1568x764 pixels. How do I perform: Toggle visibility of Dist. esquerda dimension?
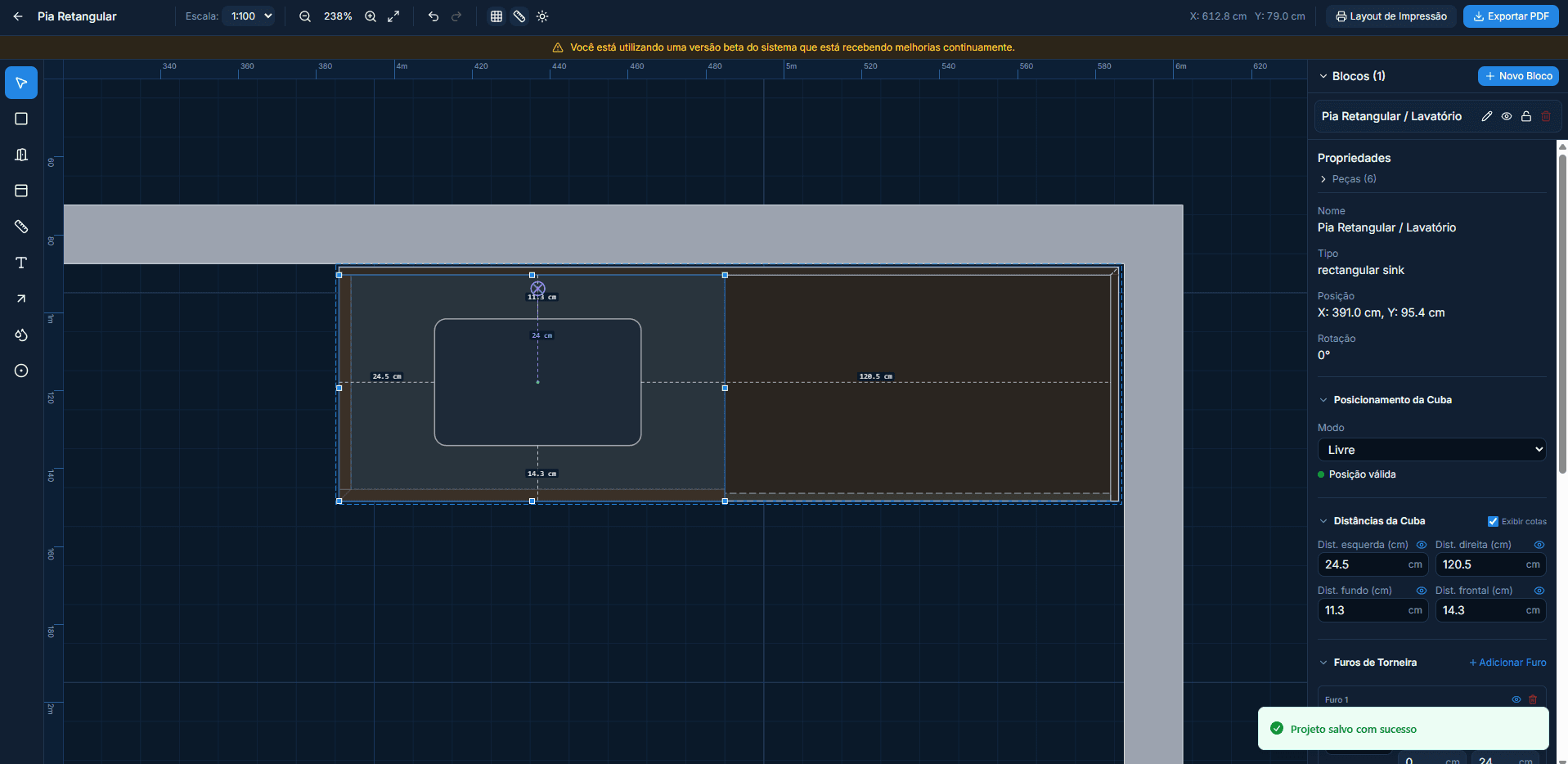pyautogui.click(x=1422, y=545)
